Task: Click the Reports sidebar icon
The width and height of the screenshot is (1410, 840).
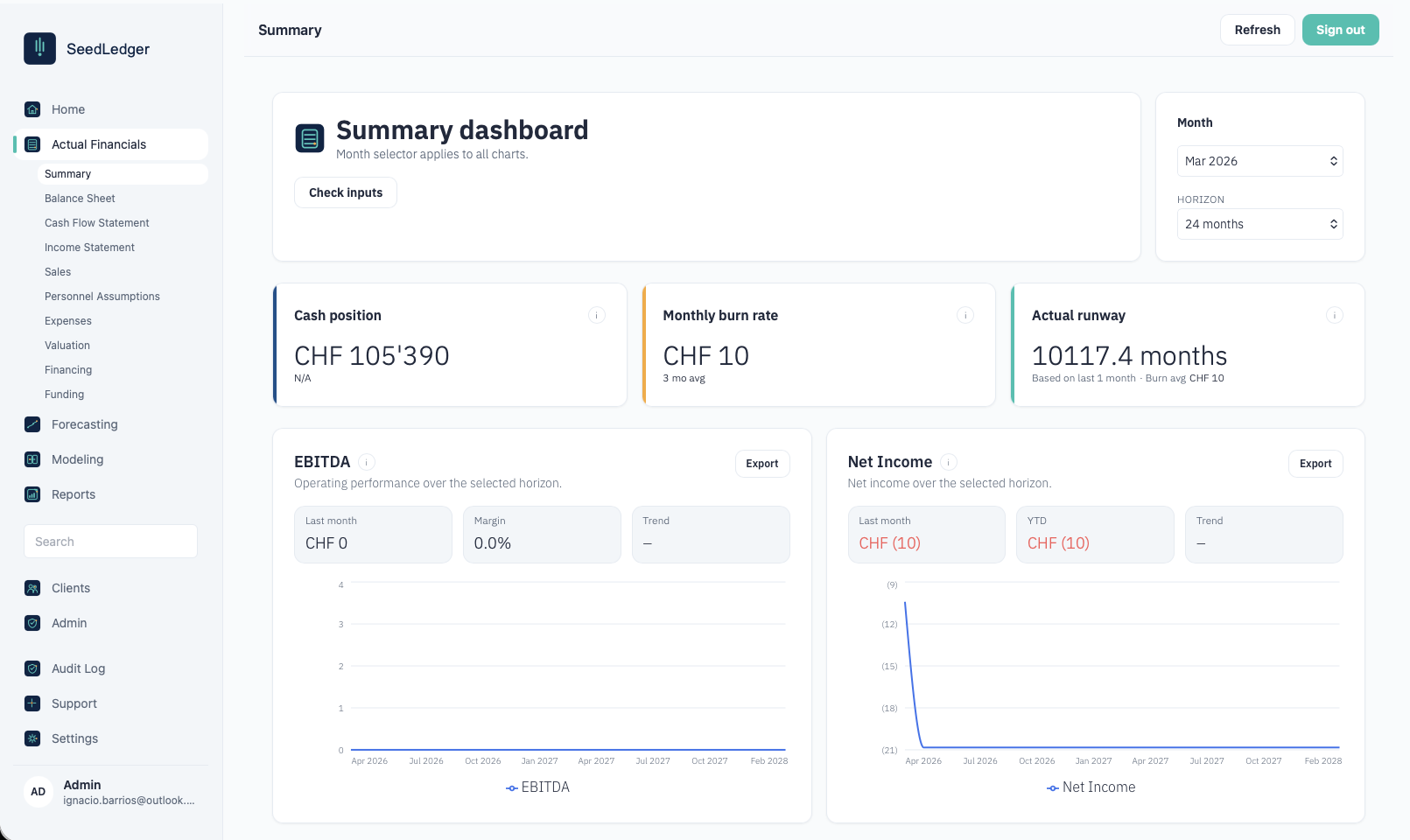Action: [x=32, y=494]
